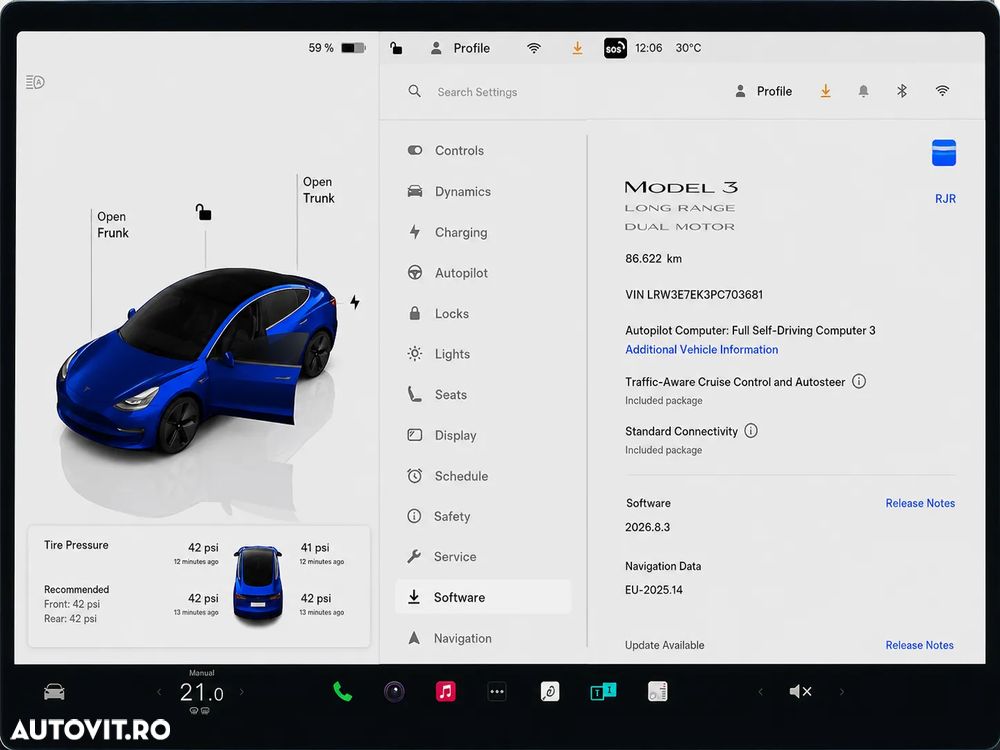1000x750 pixels.
Task: Tap the 21.0 temperature display
Action: pyautogui.click(x=202, y=693)
